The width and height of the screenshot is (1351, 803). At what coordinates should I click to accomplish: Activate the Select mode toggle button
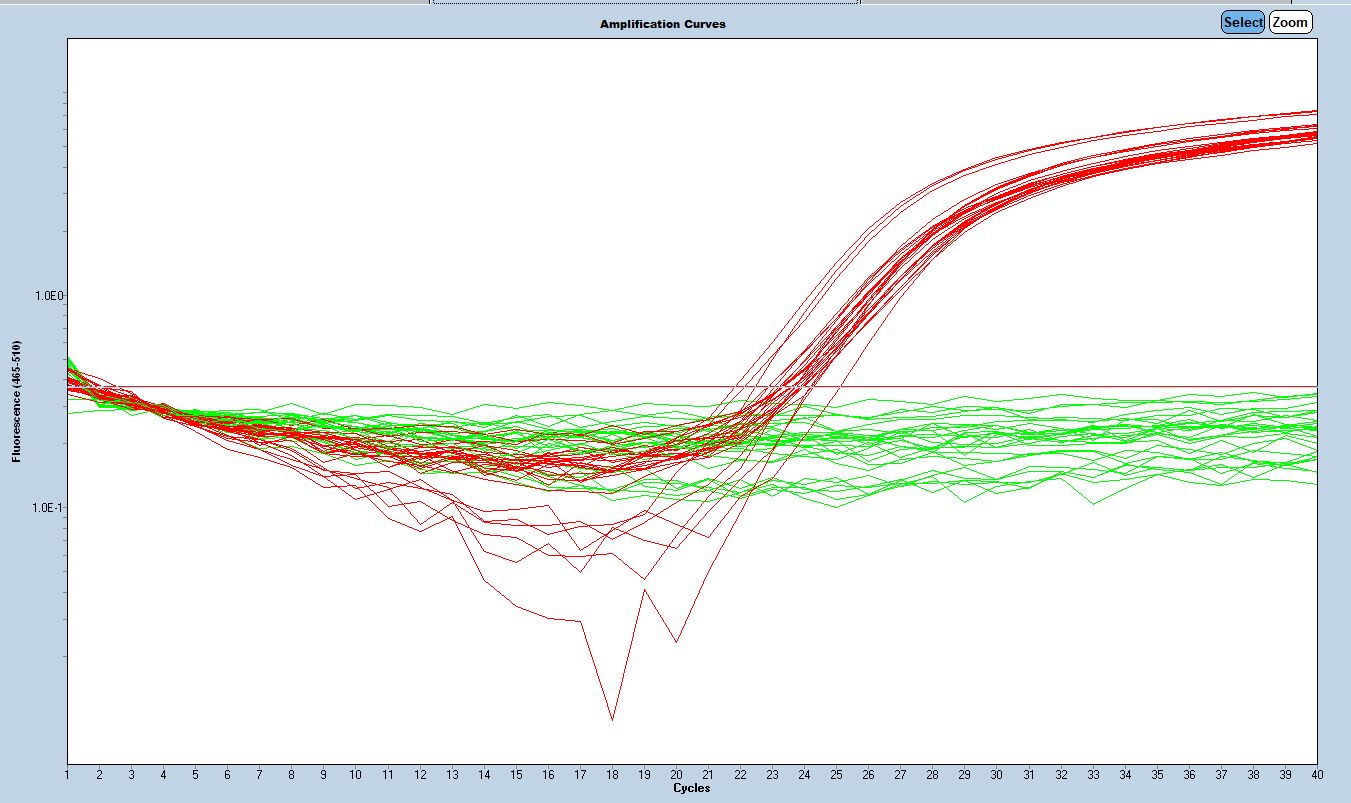click(x=1243, y=22)
